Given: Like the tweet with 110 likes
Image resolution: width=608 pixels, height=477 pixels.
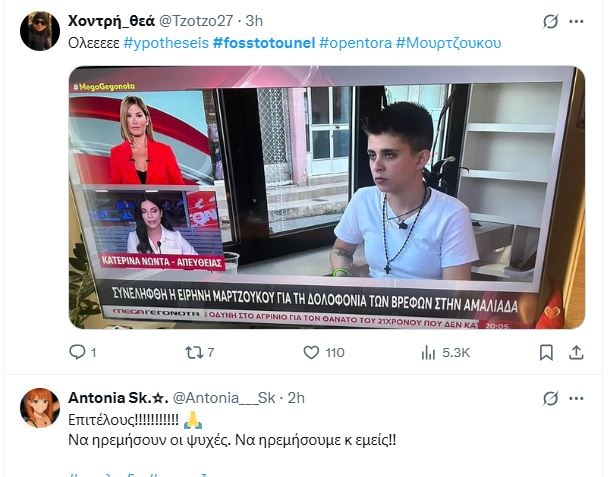Looking at the screenshot, I should click(323, 353).
